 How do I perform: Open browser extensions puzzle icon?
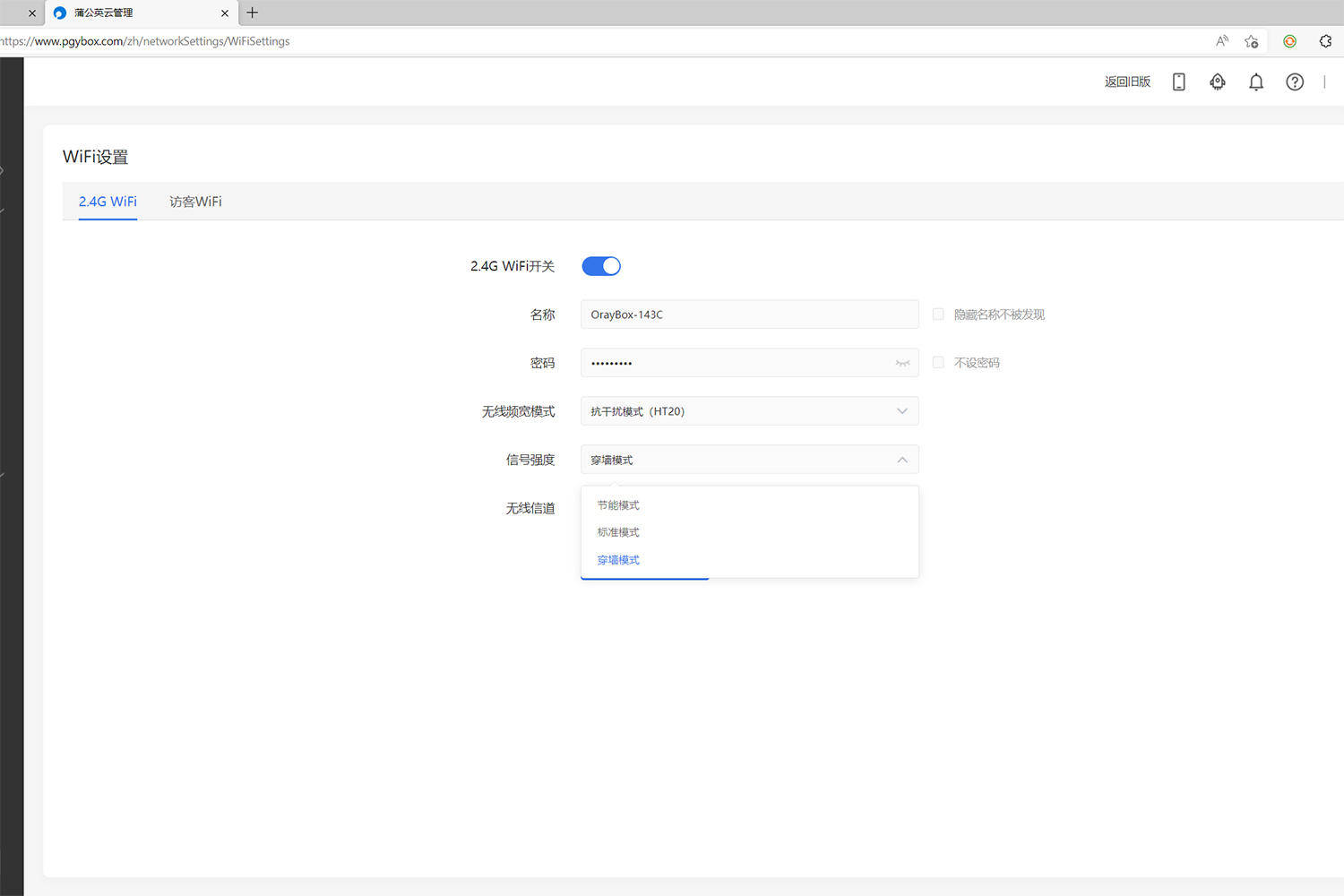(1325, 41)
